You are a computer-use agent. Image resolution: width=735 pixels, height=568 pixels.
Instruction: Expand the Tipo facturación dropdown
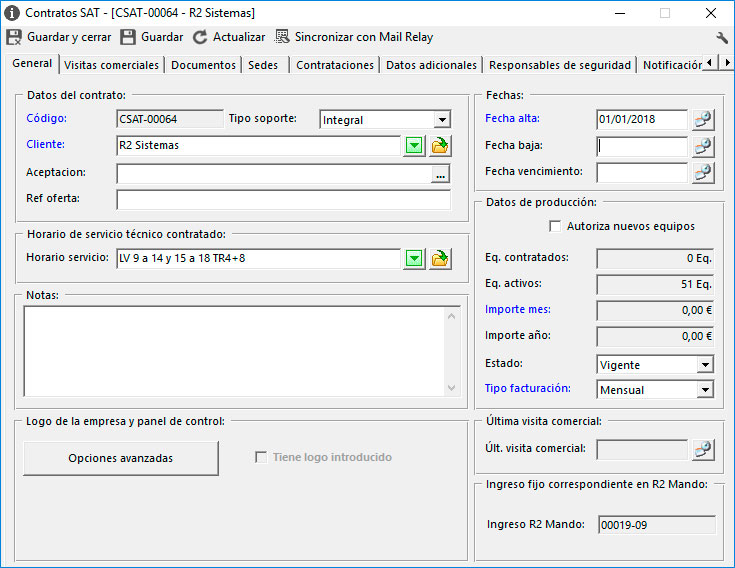point(705,389)
